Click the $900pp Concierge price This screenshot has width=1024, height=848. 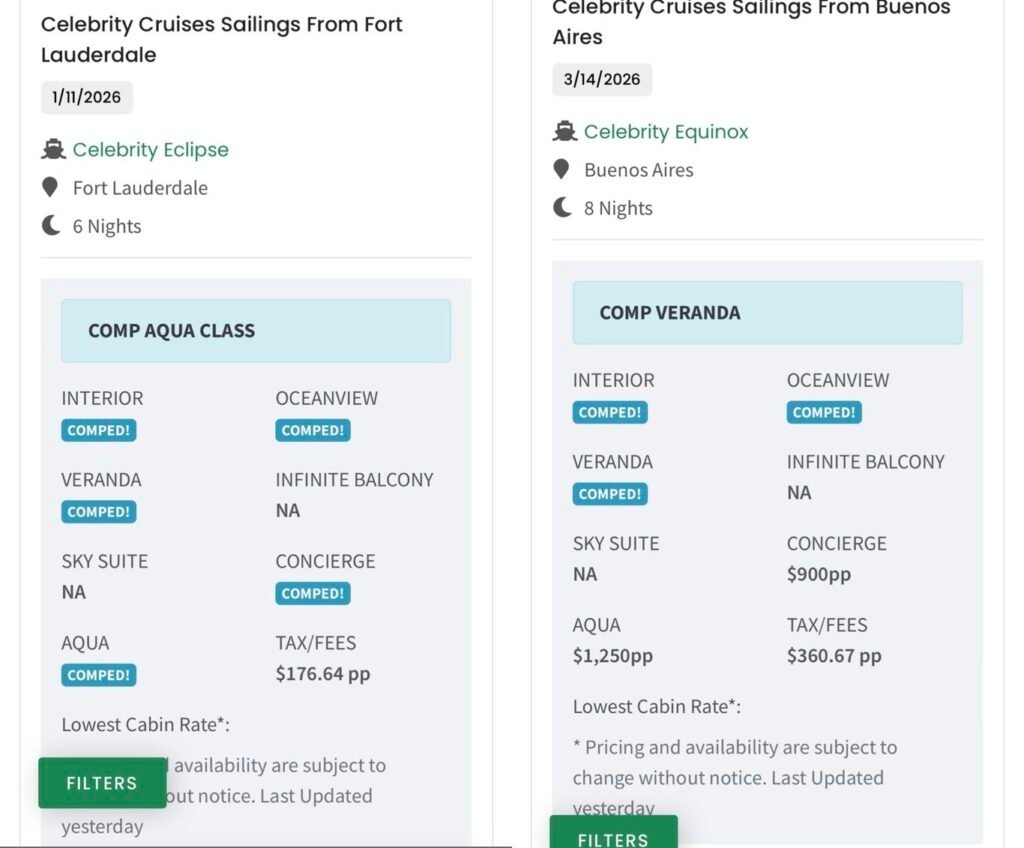pyautogui.click(x=819, y=574)
